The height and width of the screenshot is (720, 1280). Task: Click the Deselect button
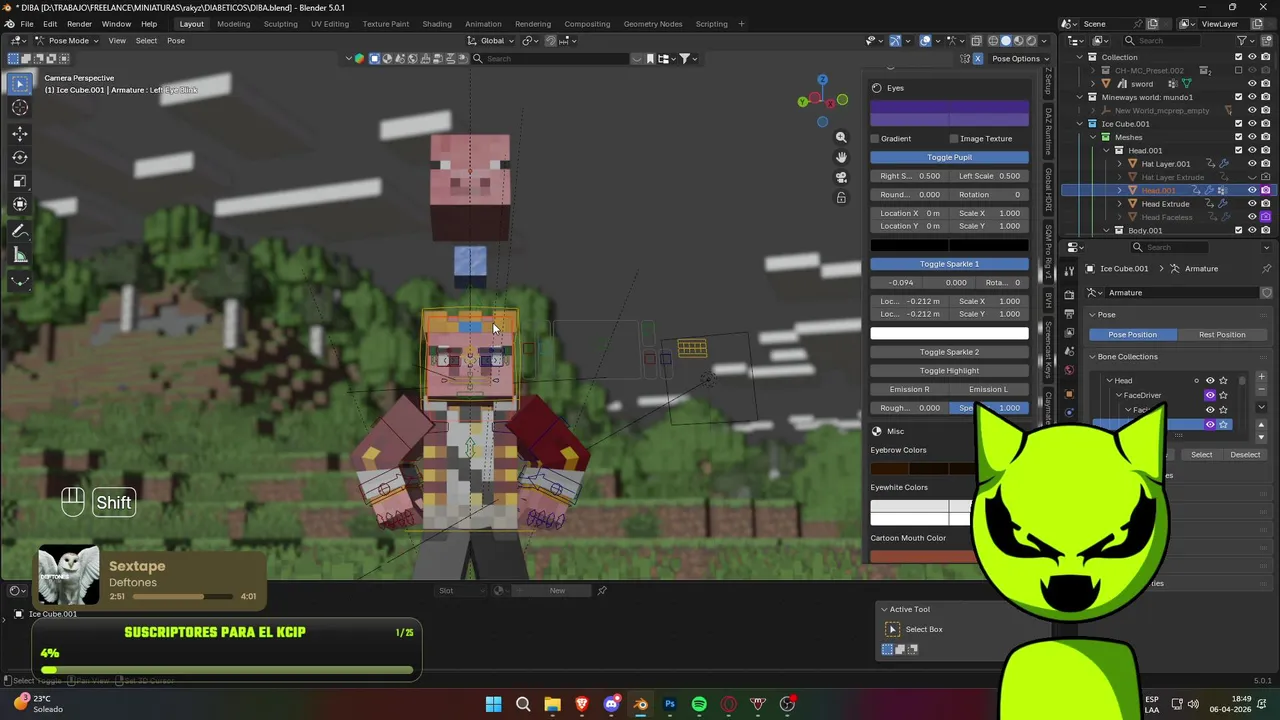point(1245,455)
